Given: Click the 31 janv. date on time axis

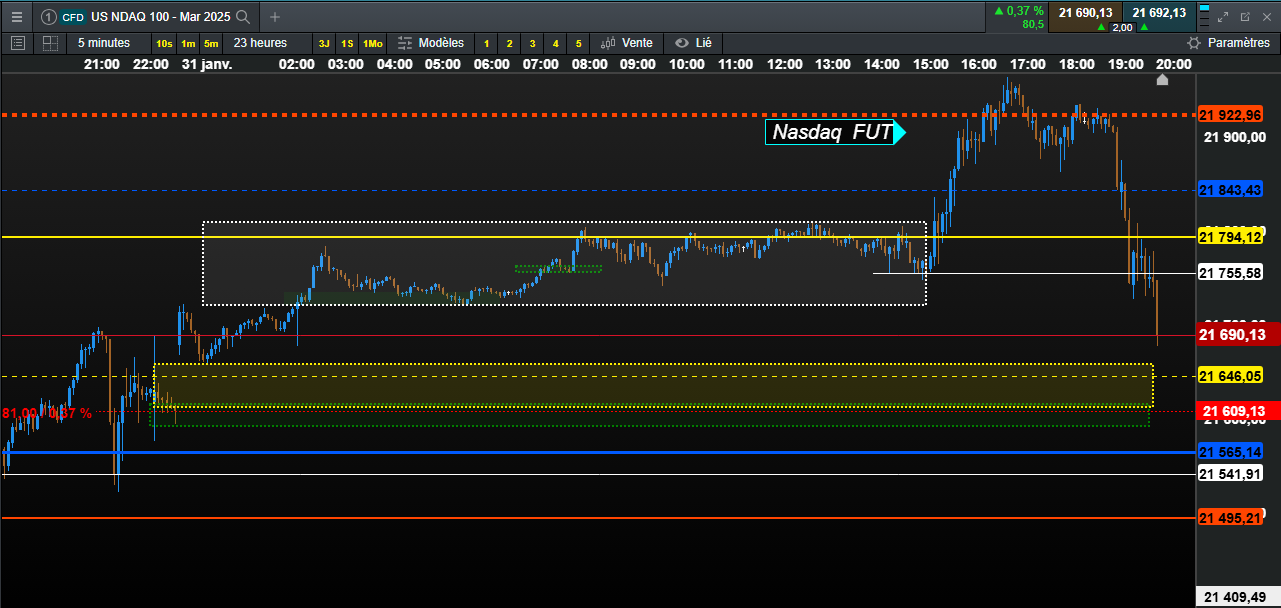Looking at the screenshot, I should click(207, 64).
